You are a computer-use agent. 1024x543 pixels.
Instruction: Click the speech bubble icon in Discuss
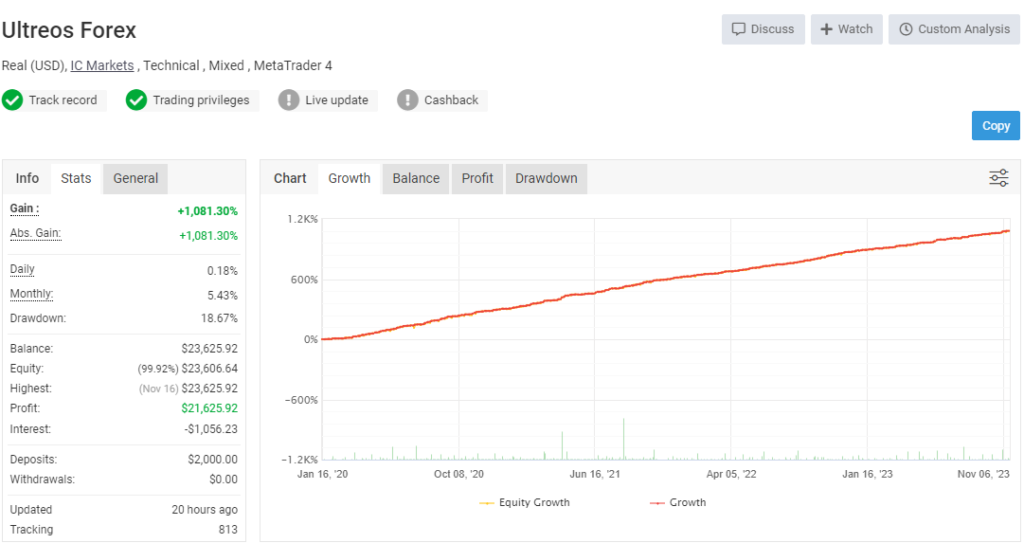click(739, 29)
